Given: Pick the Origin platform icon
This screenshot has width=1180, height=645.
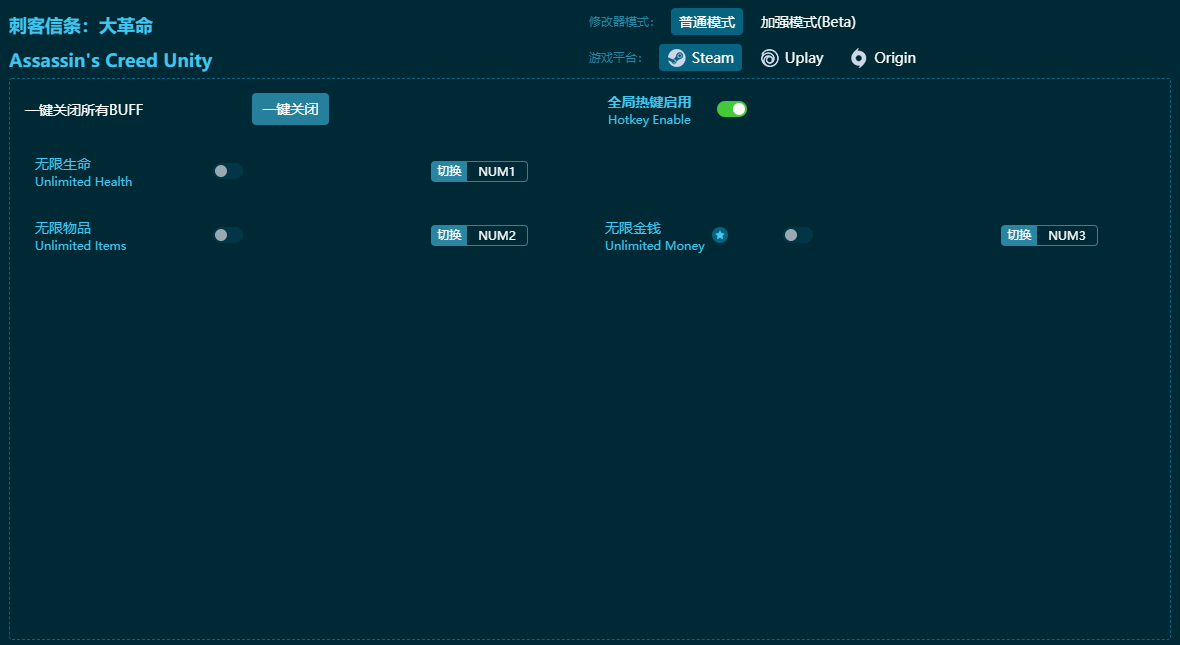Looking at the screenshot, I should click(858, 58).
